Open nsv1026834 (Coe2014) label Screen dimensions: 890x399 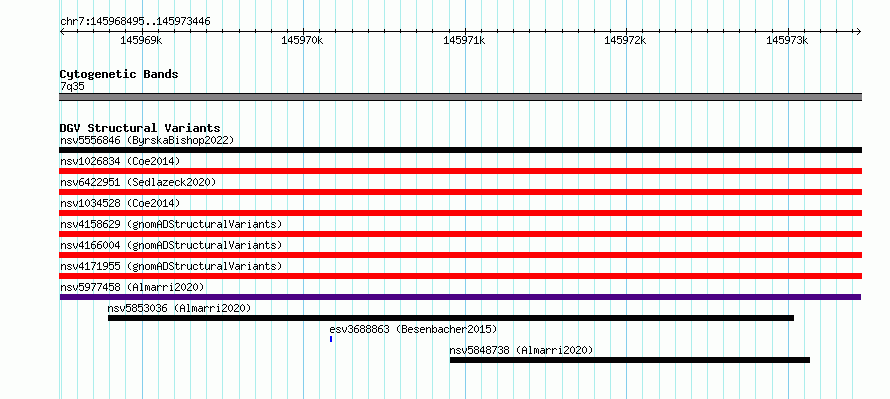coord(120,161)
